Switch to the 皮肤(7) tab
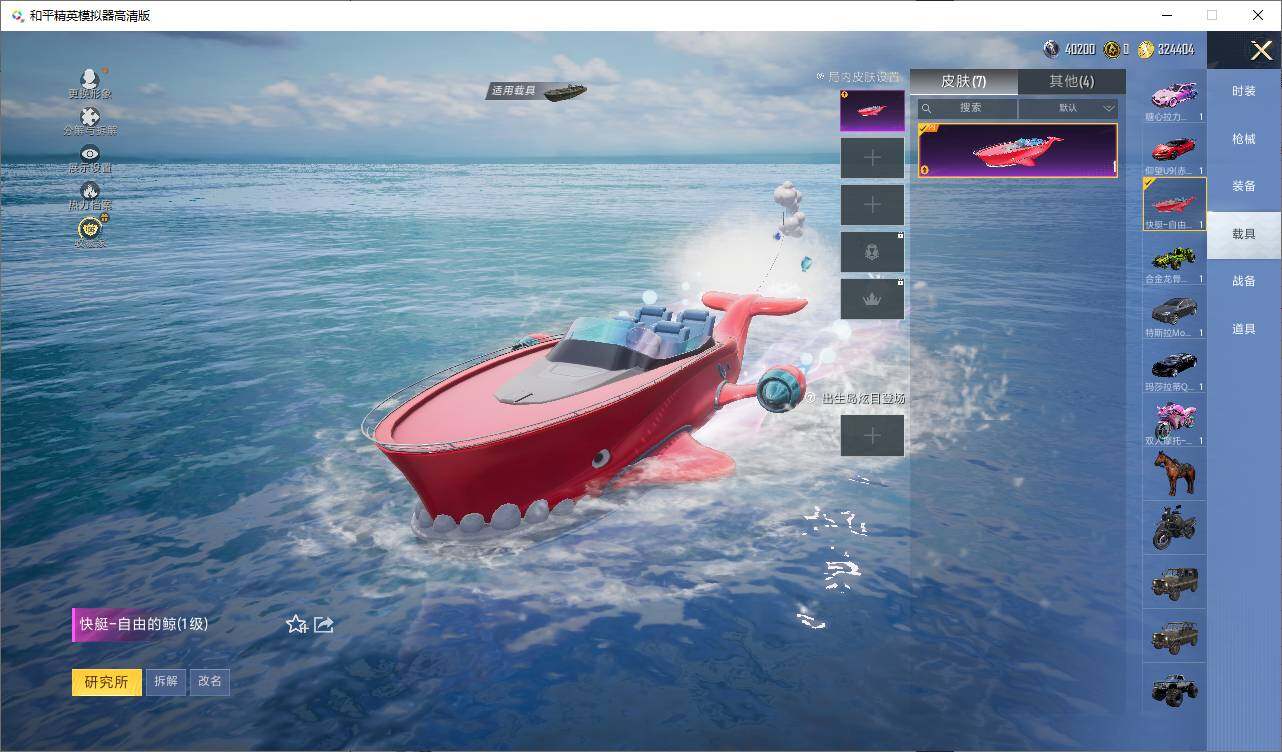 tap(964, 81)
